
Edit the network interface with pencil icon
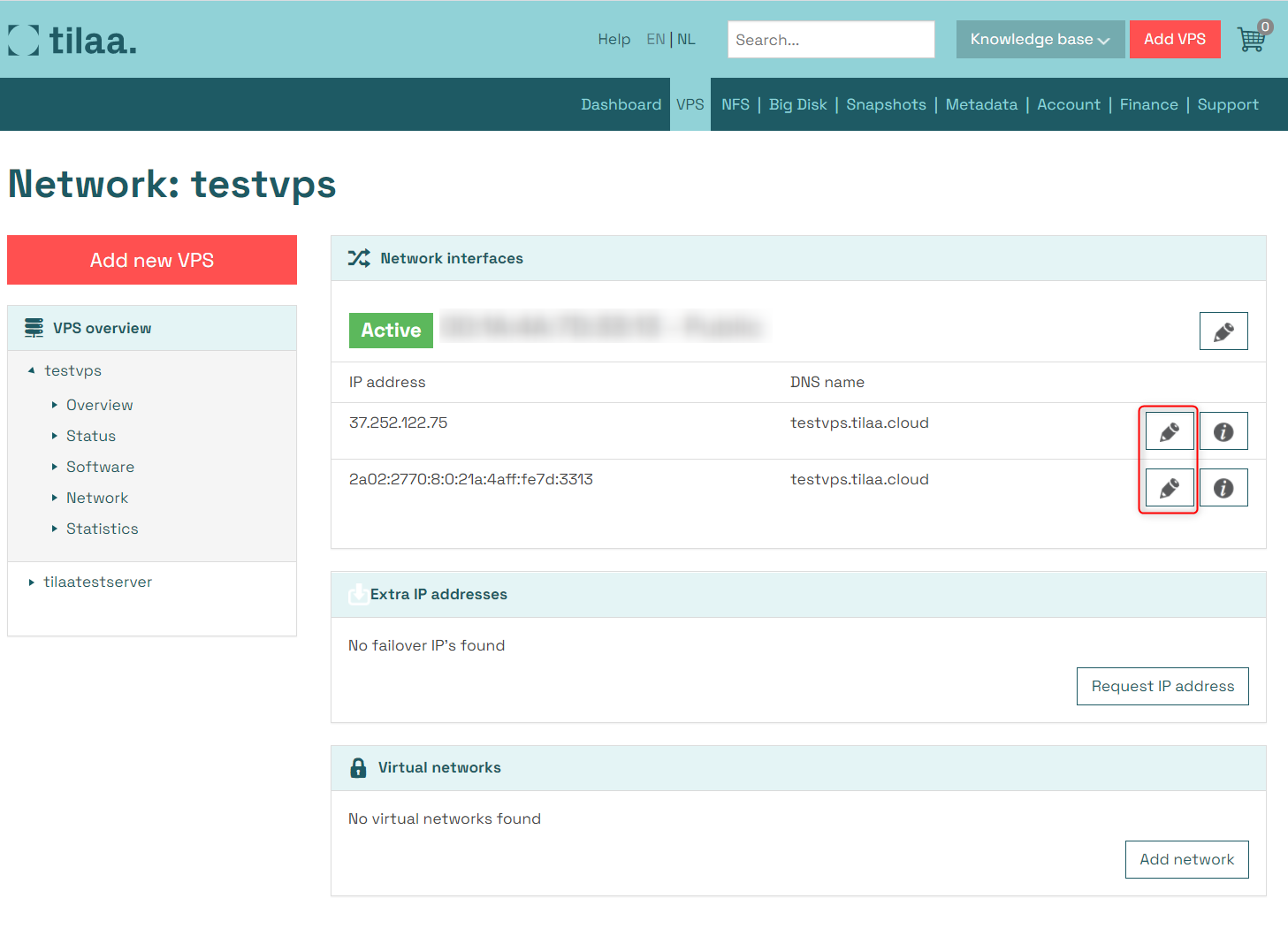[x=1223, y=331]
